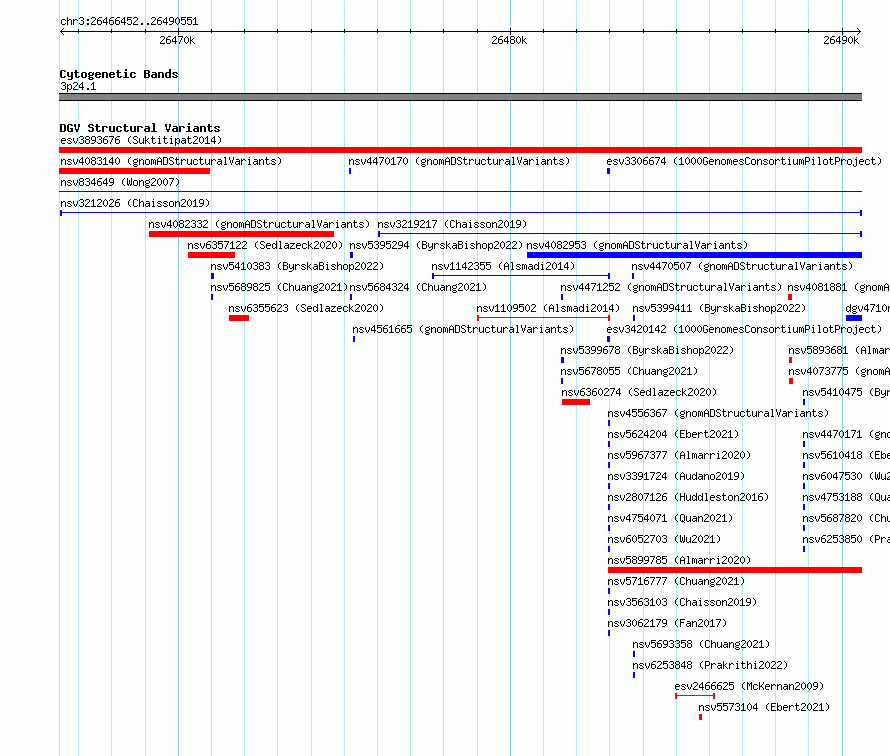Open nsv6052703 (Wu2021) label
Image resolution: width=890 pixels, height=756 pixels.
(x=664, y=539)
